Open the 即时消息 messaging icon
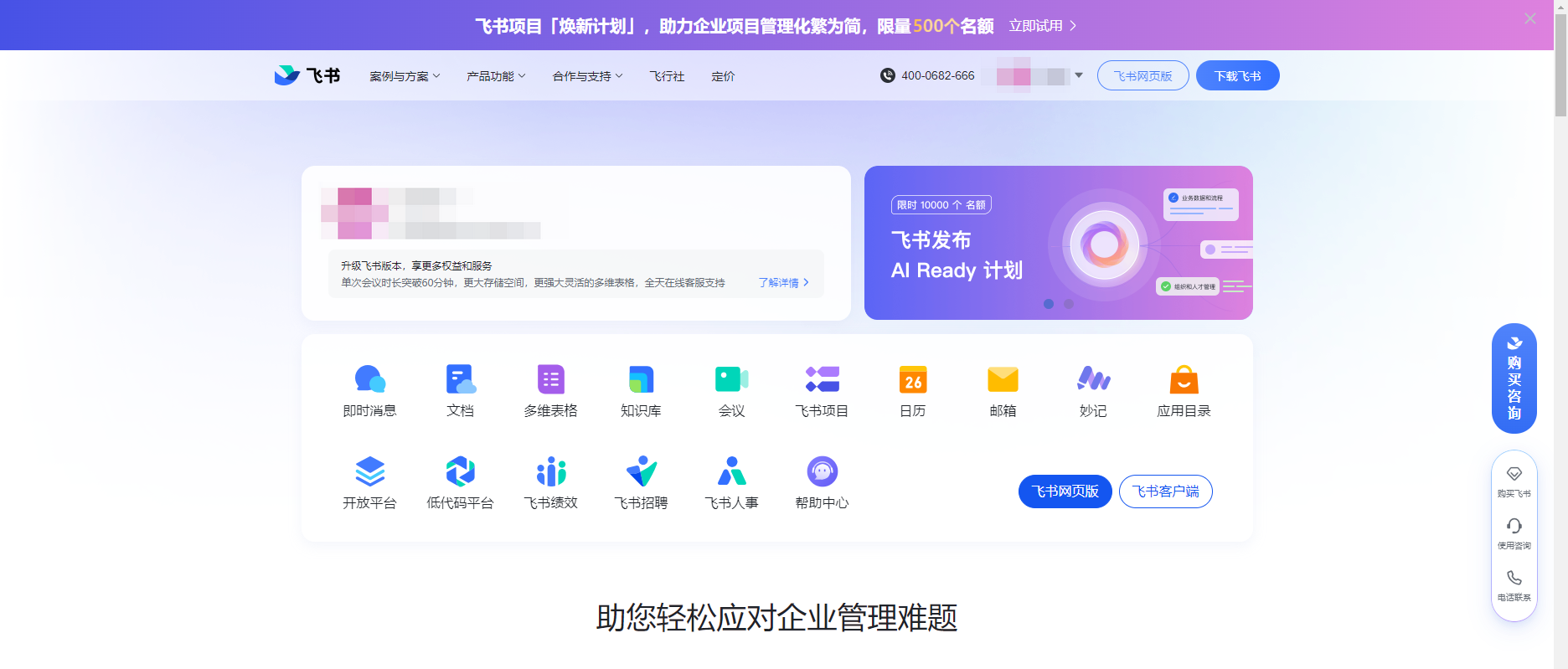Viewport: 1568px width, 669px height. [369, 379]
